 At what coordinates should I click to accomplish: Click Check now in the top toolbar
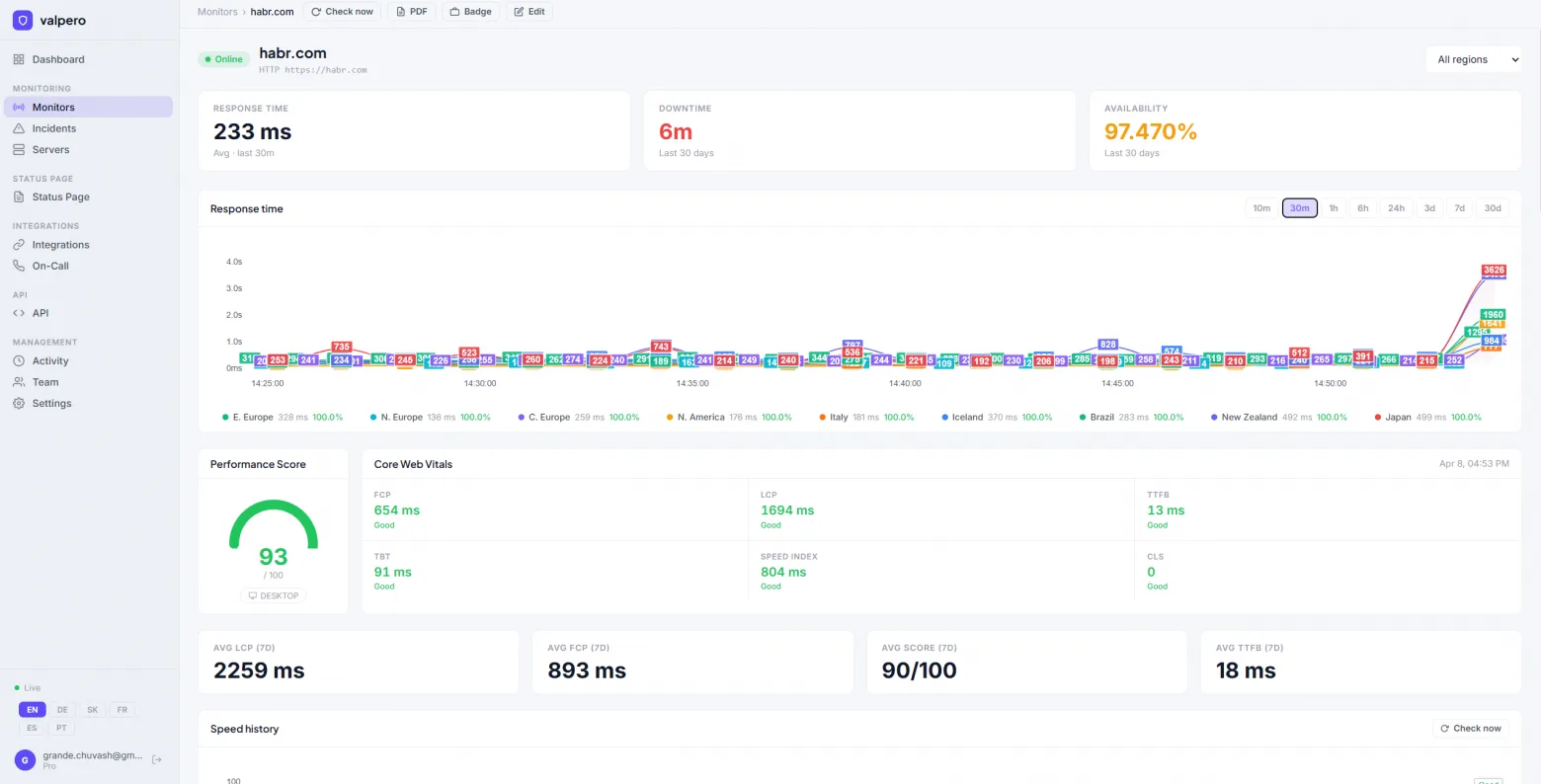(342, 12)
